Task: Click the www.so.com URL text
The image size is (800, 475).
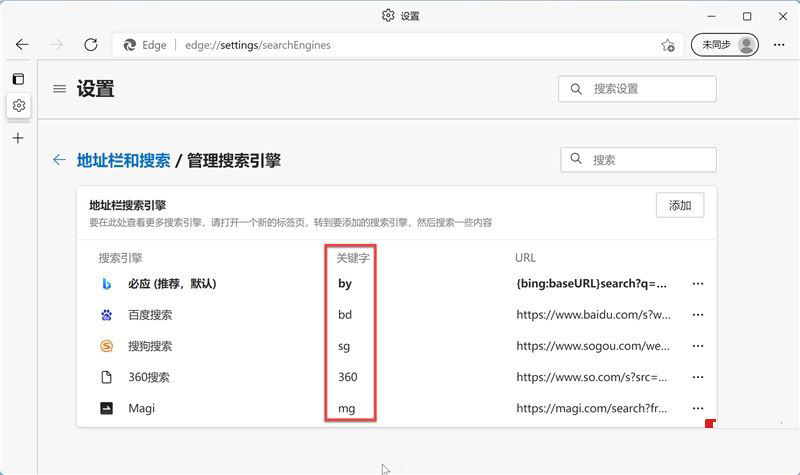Action: click(591, 377)
